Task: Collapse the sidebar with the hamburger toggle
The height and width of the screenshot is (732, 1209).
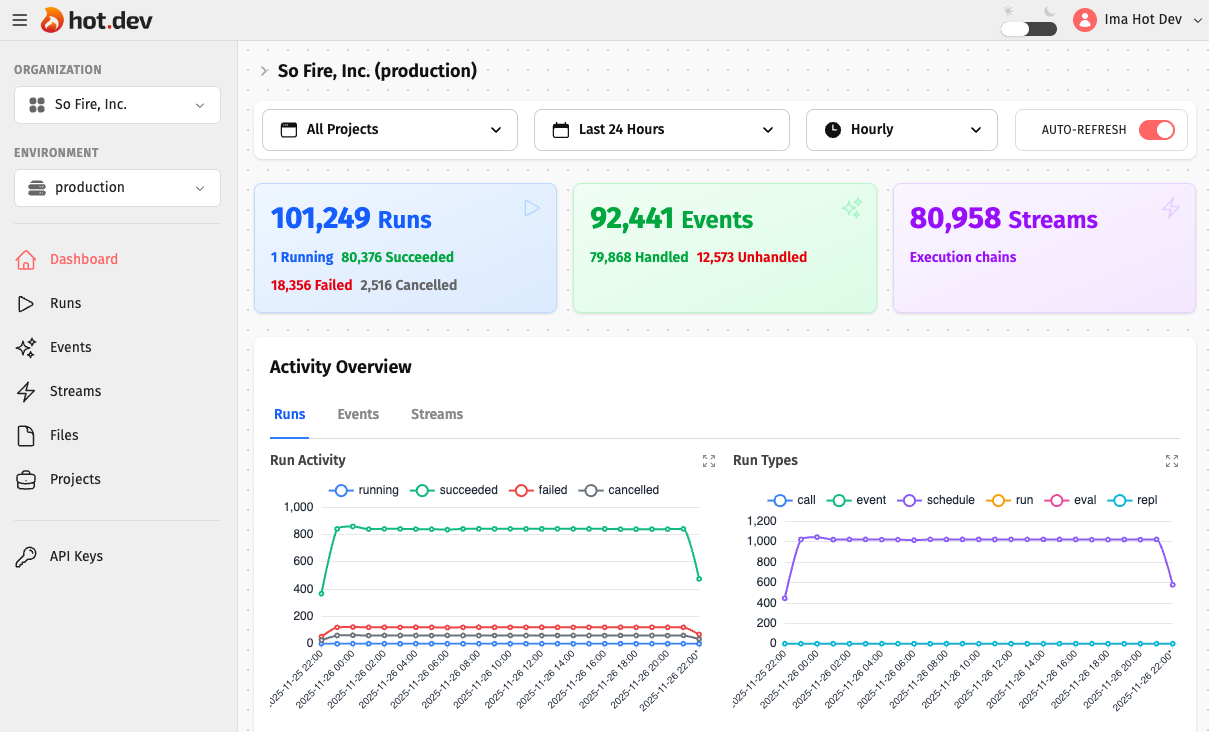Action: (19, 19)
